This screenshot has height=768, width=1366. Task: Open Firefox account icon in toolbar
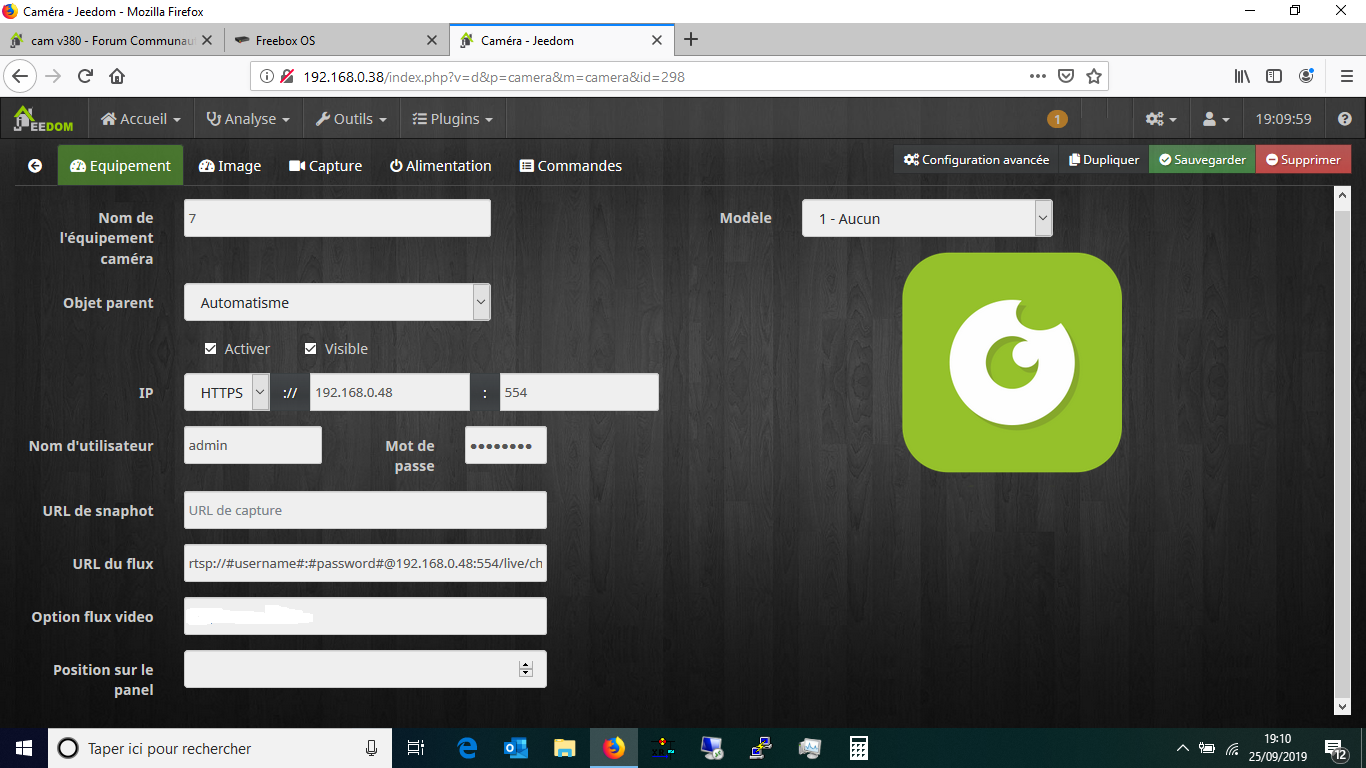[1306, 76]
